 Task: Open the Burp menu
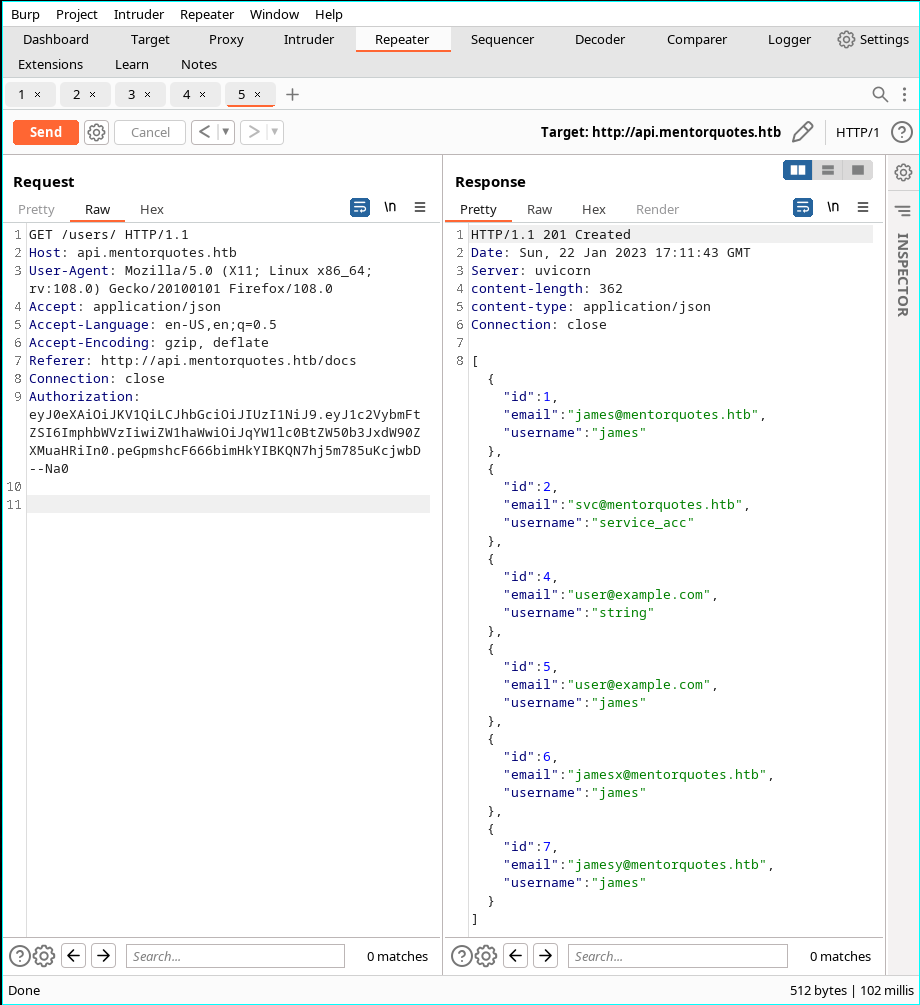(25, 14)
